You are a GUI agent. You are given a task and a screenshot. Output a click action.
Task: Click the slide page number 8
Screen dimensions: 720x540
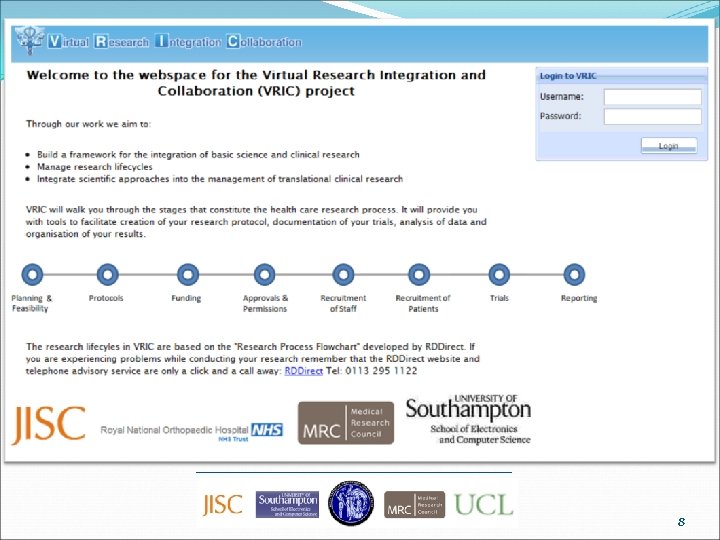pos(681,522)
